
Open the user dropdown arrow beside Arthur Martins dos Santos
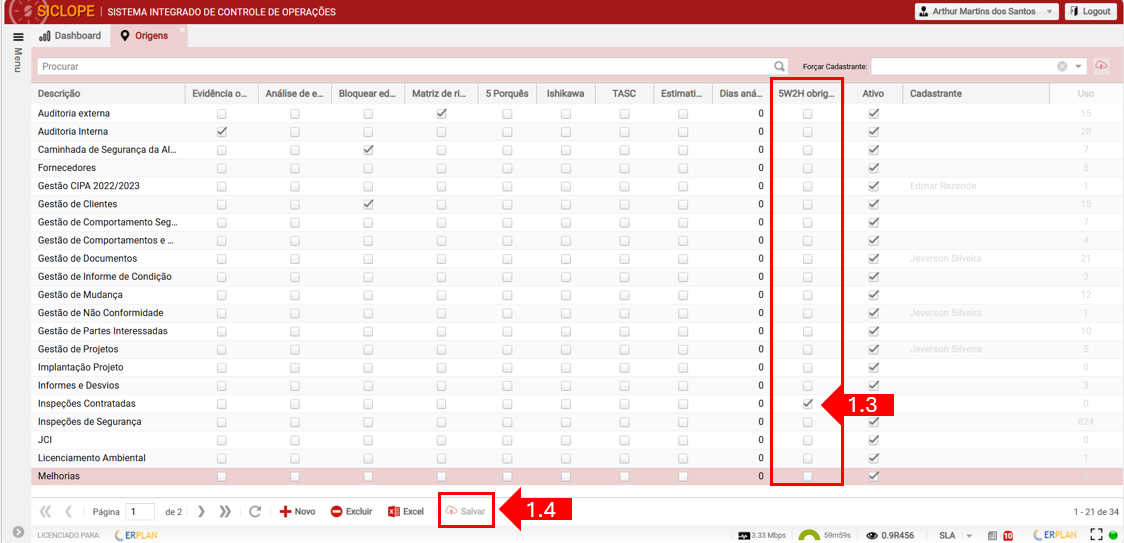1049,12
